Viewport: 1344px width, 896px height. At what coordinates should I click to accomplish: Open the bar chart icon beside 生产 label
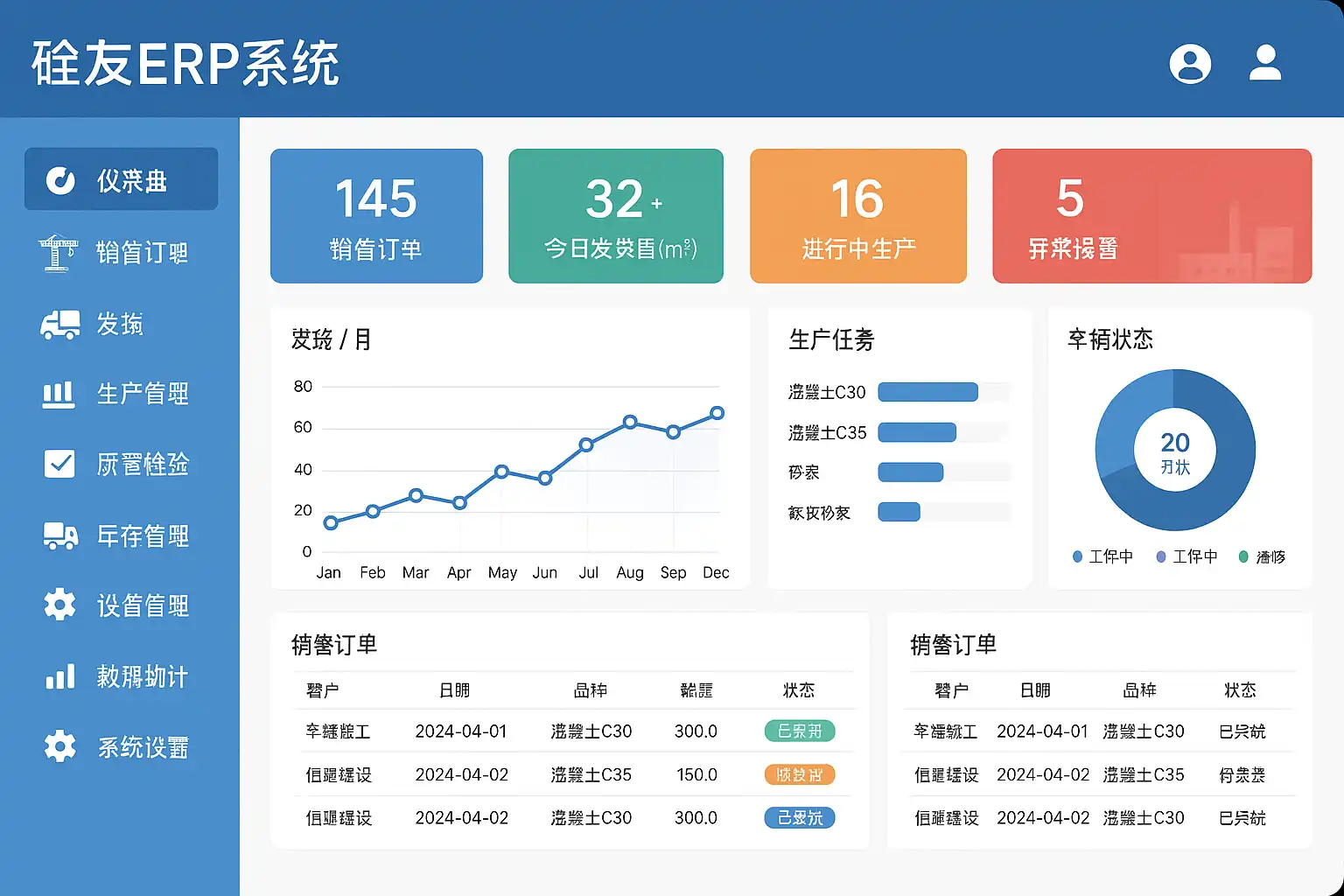[x=59, y=395]
